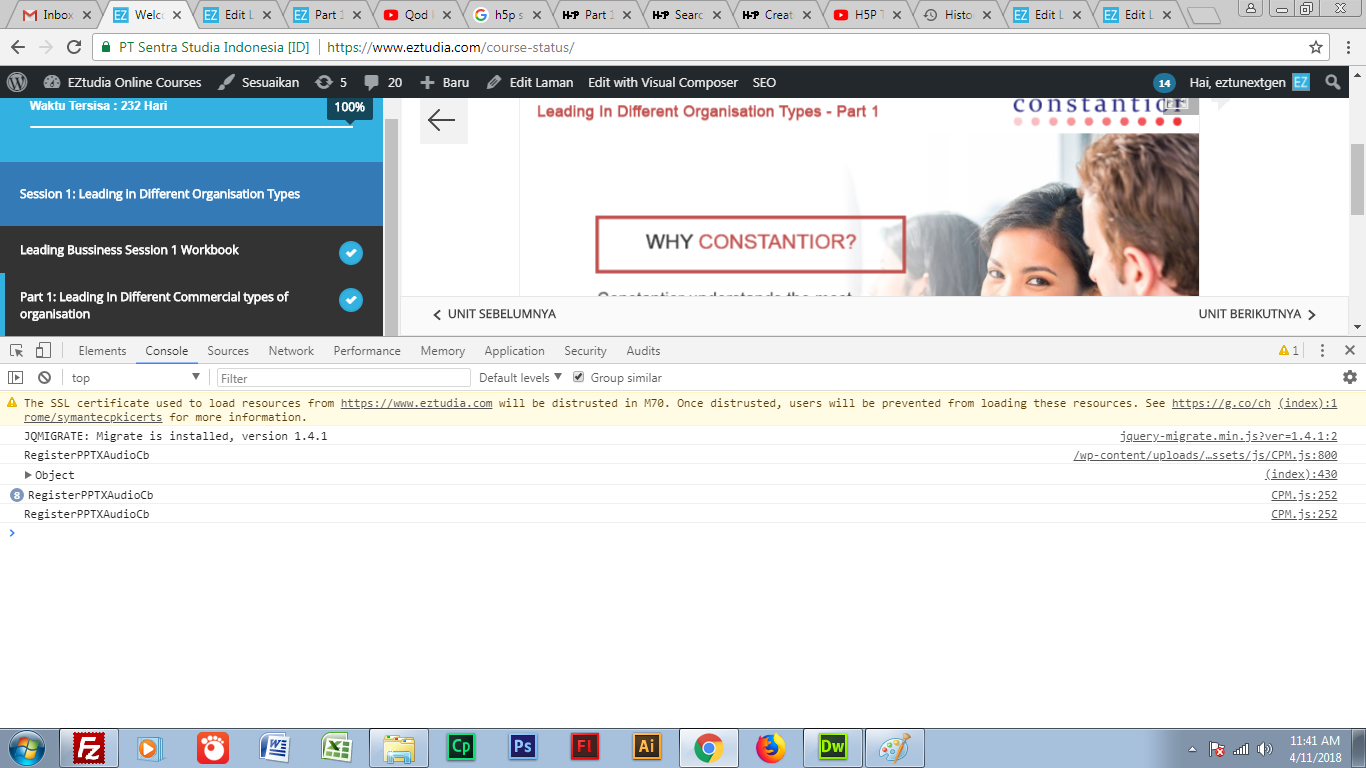Open jquery-migrate.min.js?ver=1.4.1:2 source link
The image size is (1366, 768).
pyautogui.click(x=1228, y=436)
